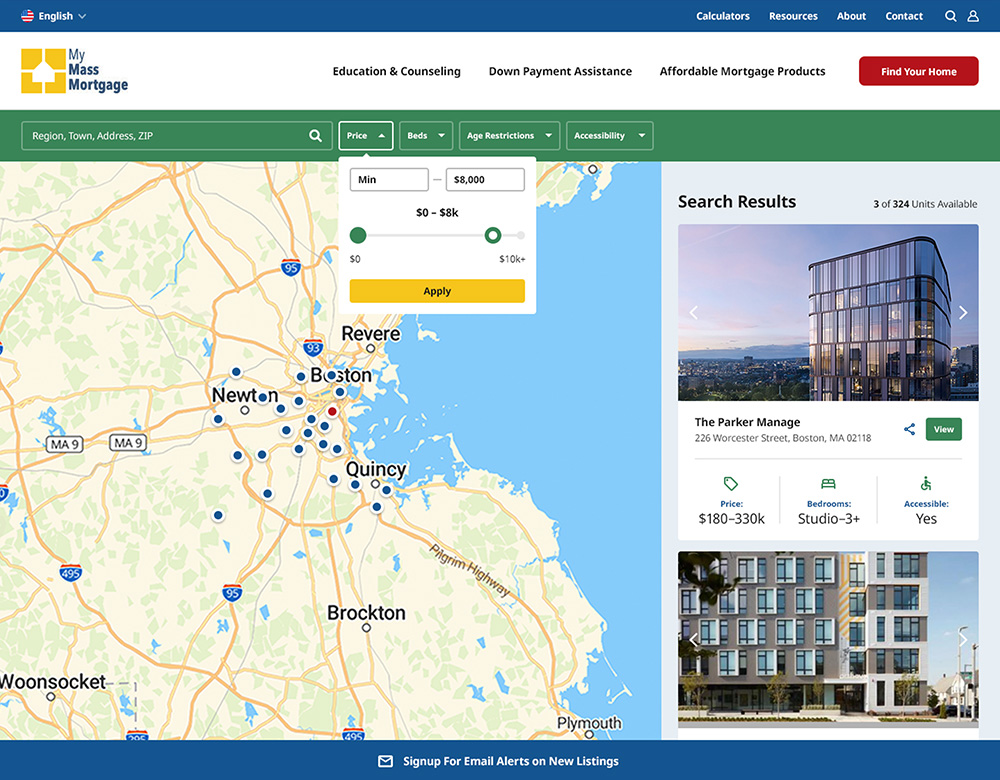Click the max price slider handle

tap(492, 235)
